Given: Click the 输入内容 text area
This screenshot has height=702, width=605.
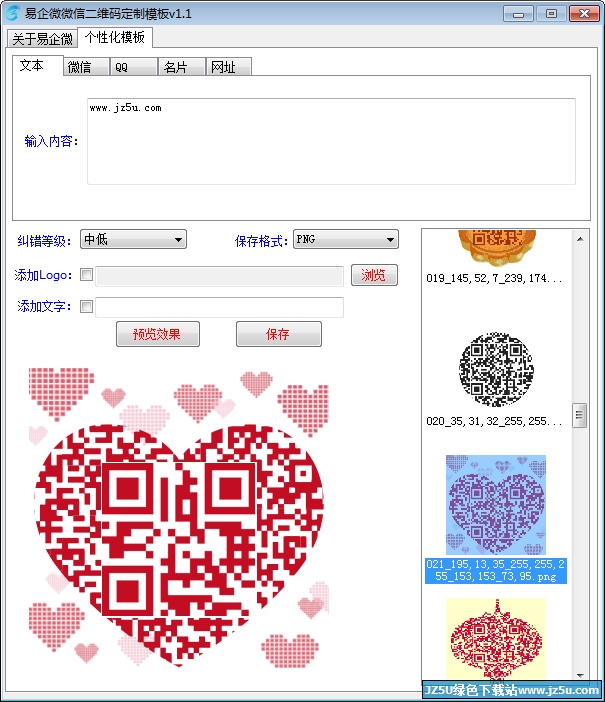Looking at the screenshot, I should click(x=331, y=141).
